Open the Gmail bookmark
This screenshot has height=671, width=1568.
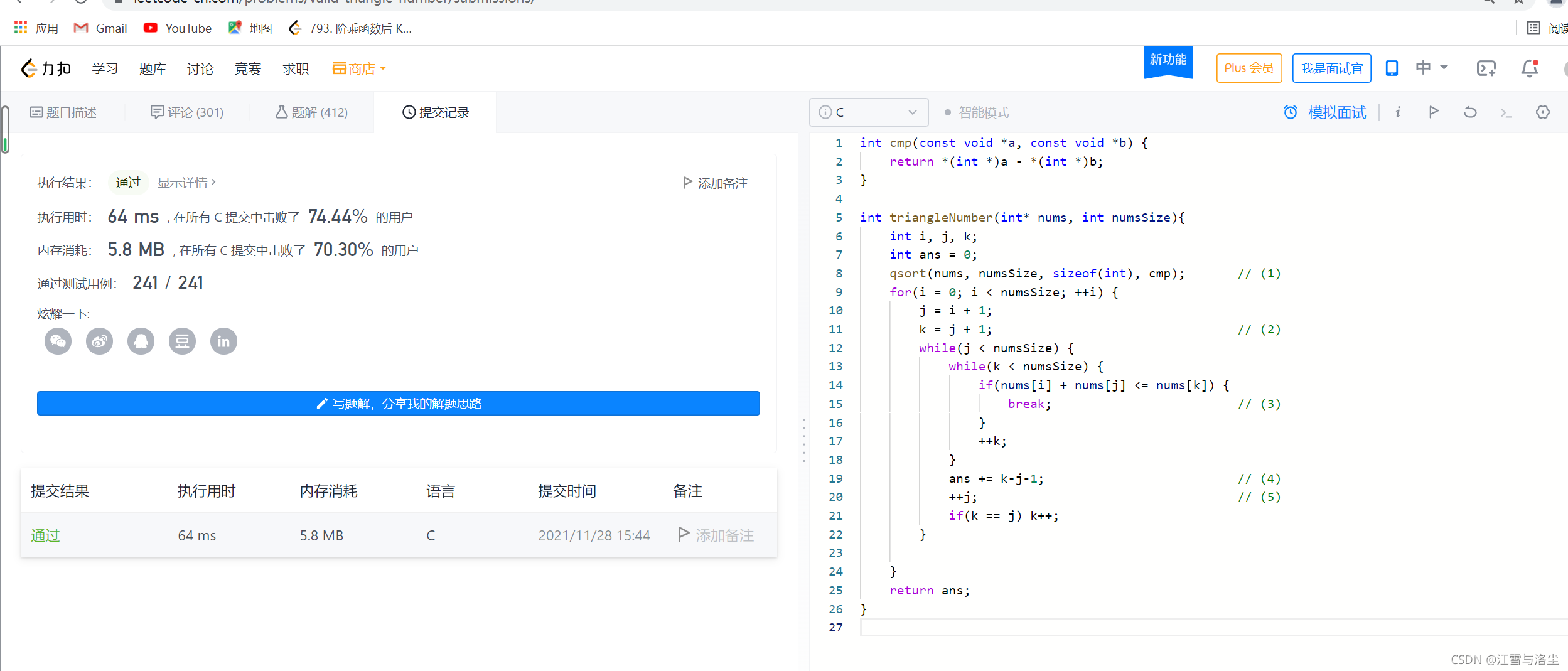pyautogui.click(x=100, y=28)
